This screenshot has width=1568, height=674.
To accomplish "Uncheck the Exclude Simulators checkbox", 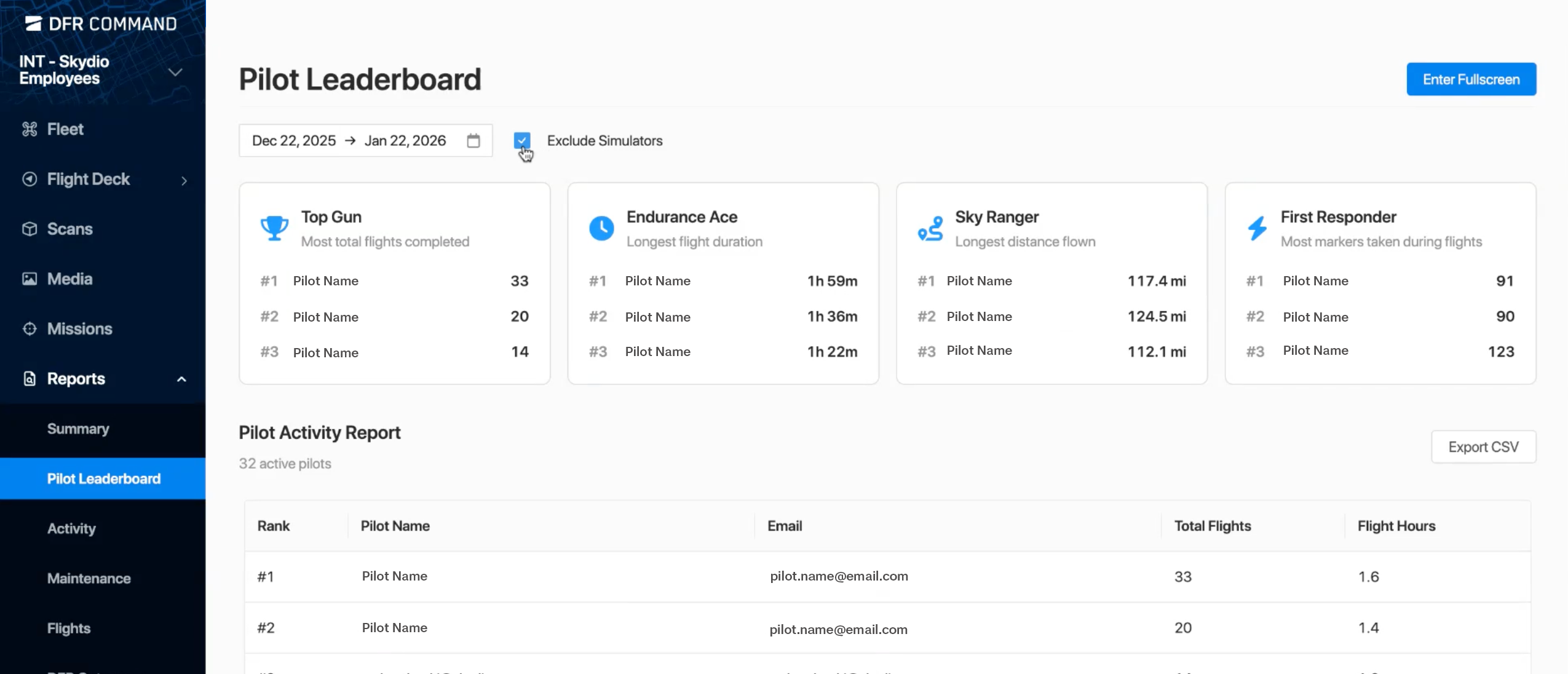I will (x=522, y=140).
